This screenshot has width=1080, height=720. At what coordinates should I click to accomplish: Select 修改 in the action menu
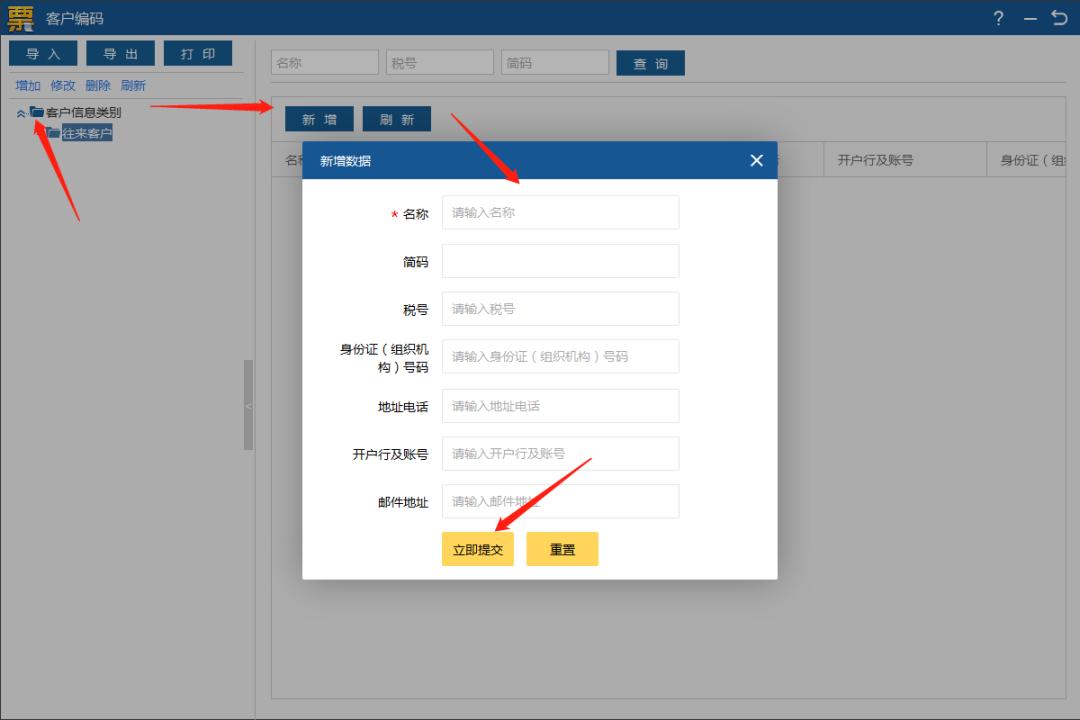click(62, 85)
